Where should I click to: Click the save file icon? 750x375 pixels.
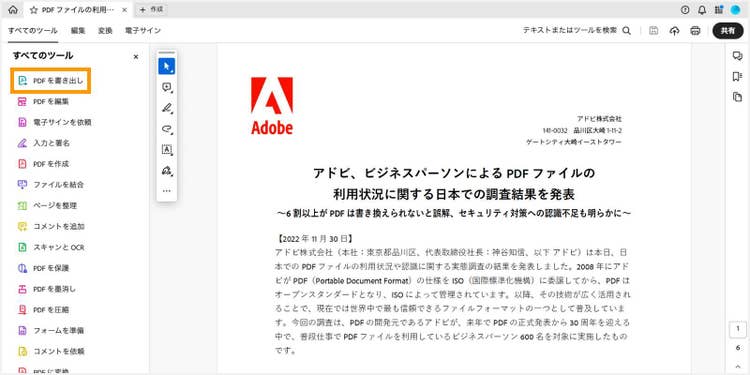tap(653, 31)
